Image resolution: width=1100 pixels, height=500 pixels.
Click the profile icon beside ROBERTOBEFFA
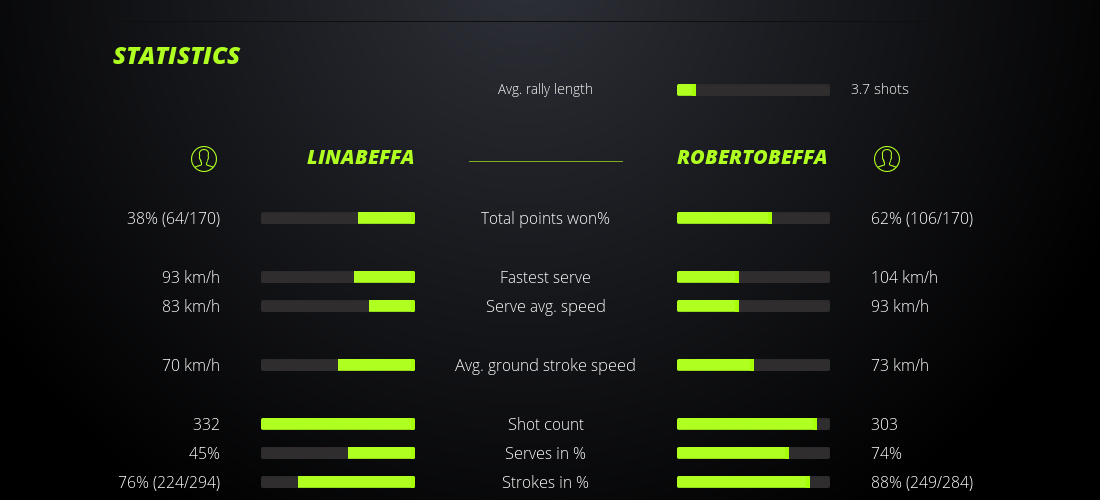click(x=887, y=158)
